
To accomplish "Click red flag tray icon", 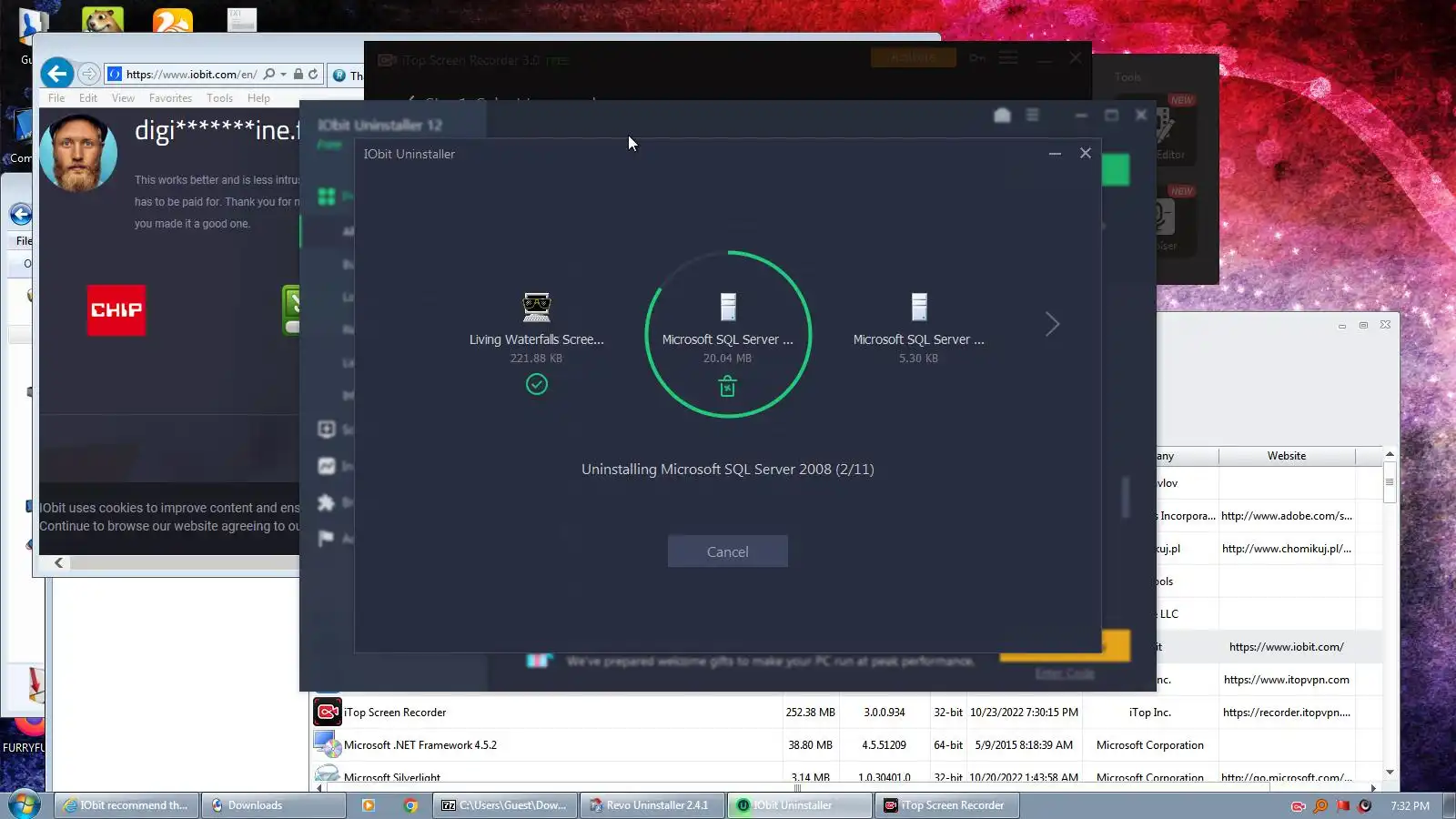I will coord(1343,806).
